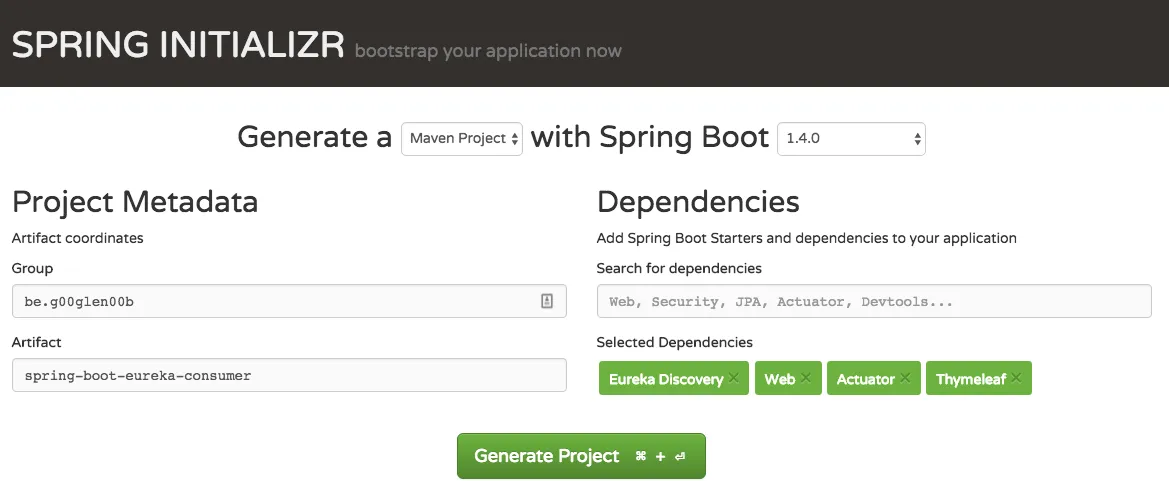Screen dimensions: 1169x490
Task: Delete Thymeleaf via its X icon
Action: 1016,378
